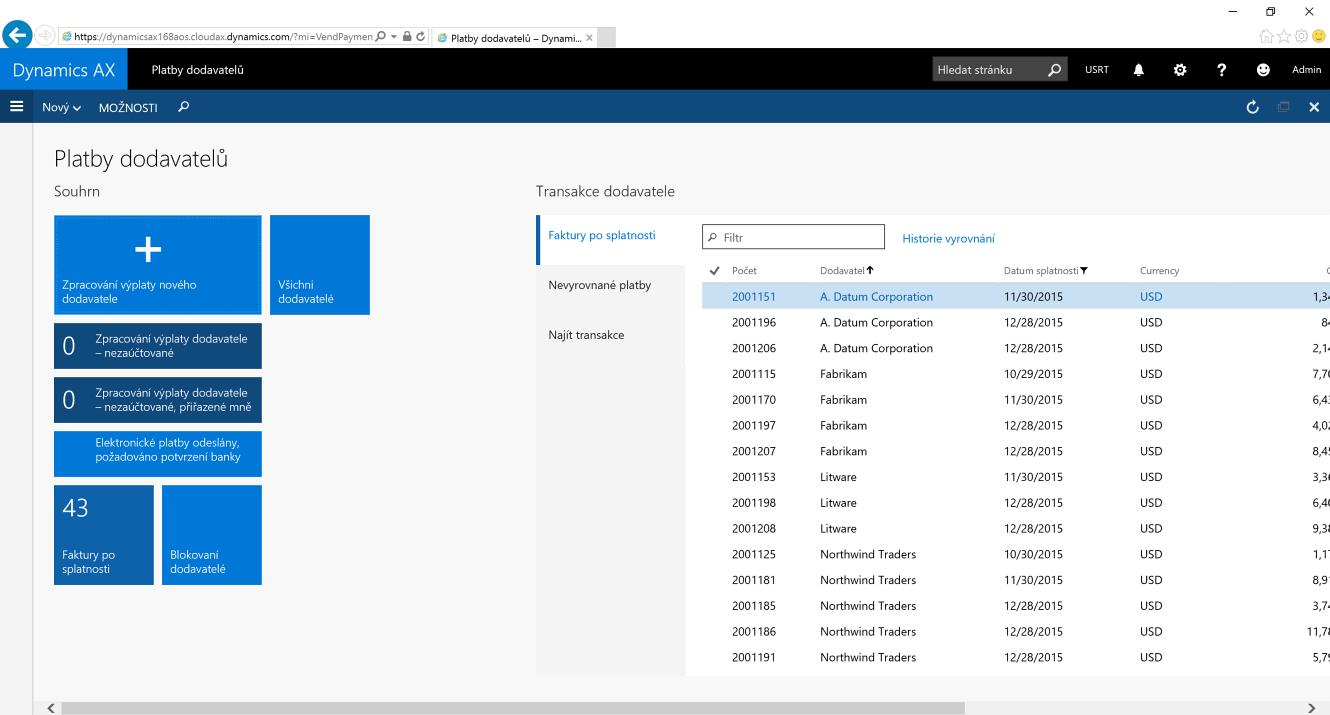
Task: Open the browser tools gear icon
Action: [x=1301, y=36]
